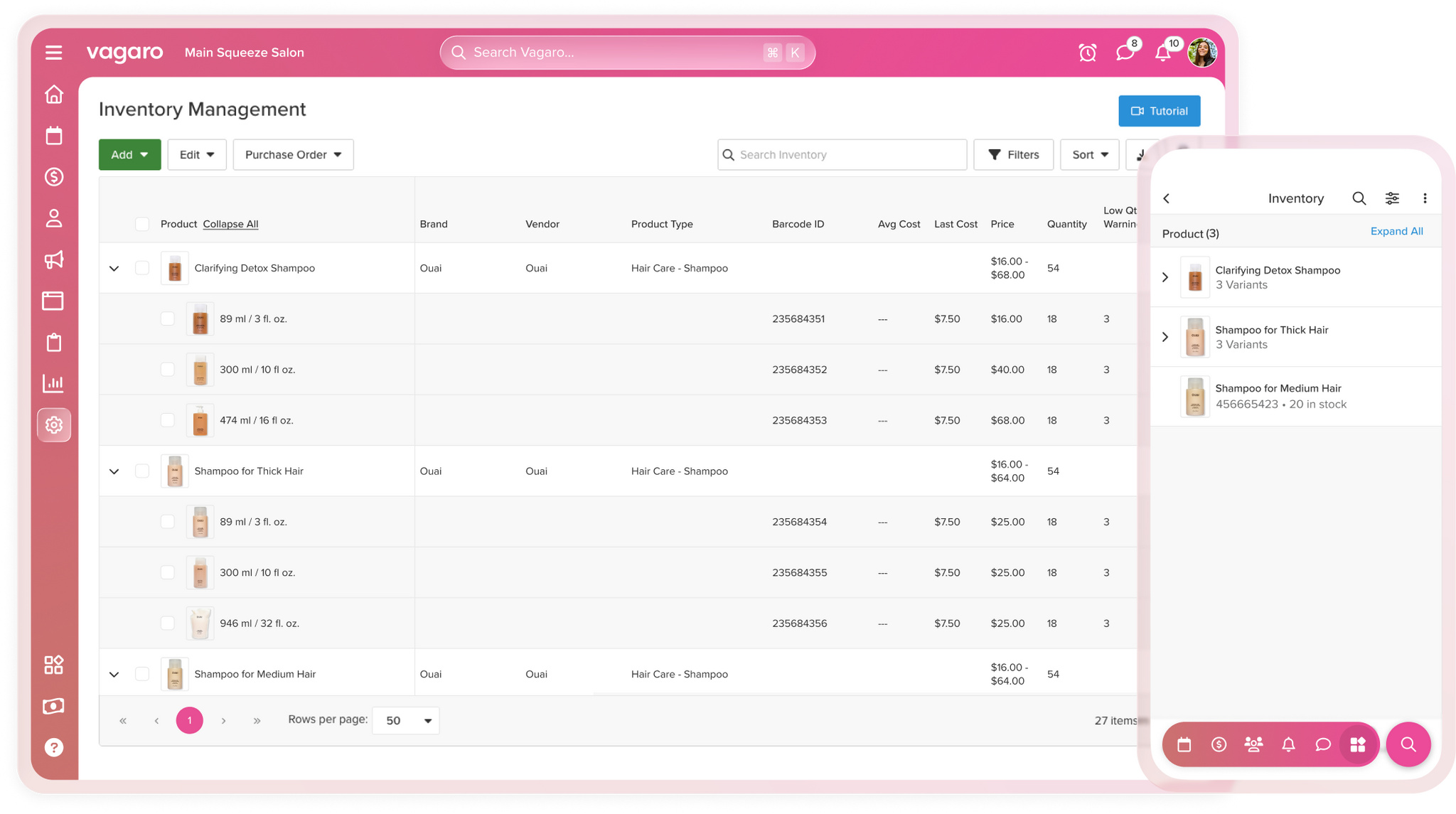Tap the bell icon in mobile bottom bar
Viewport: 1456px width, 814px height.
coord(1288,744)
